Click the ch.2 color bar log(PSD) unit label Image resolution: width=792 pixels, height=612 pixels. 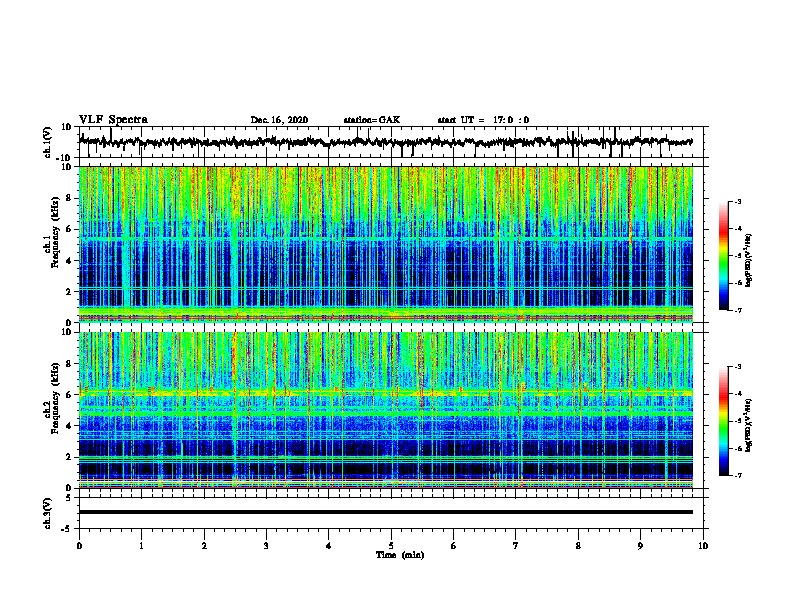748,425
